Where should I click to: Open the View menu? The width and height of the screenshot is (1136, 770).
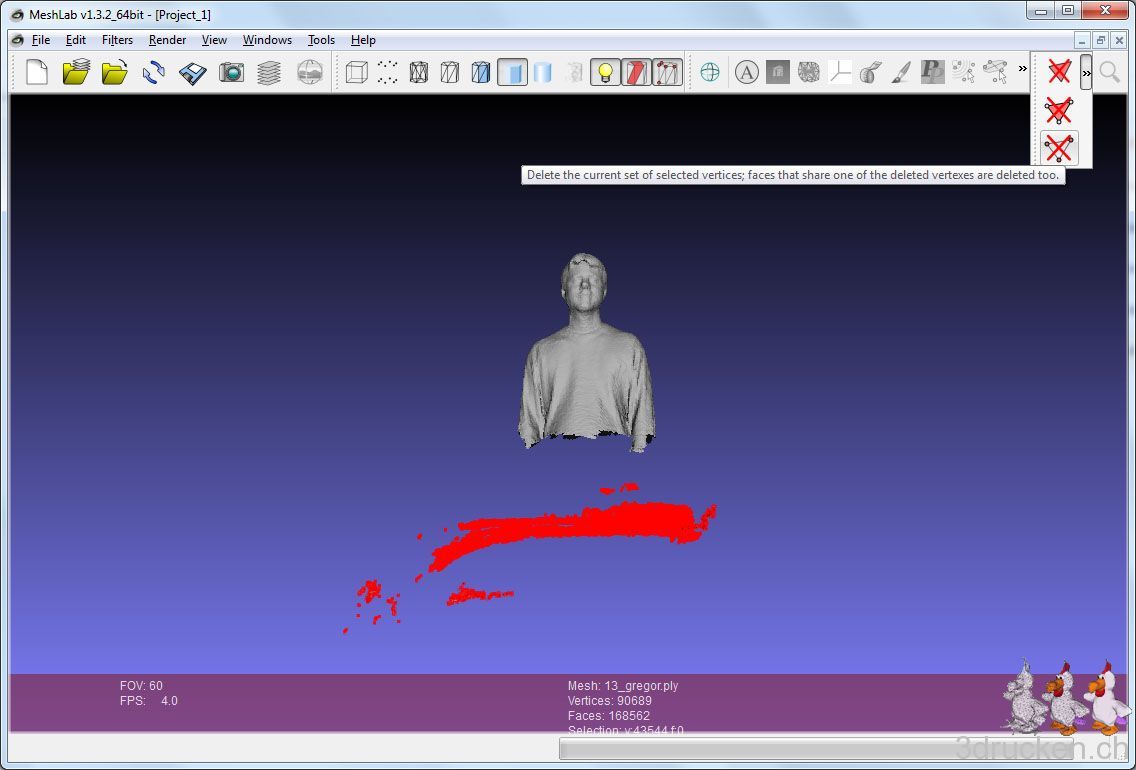point(214,40)
